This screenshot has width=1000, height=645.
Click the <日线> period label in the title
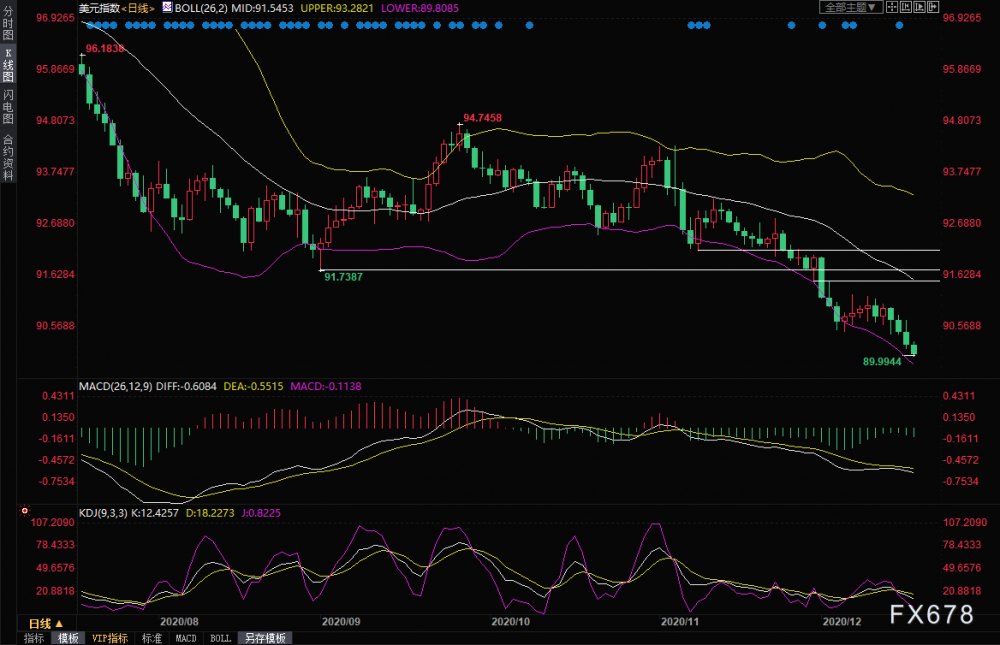click(x=138, y=8)
